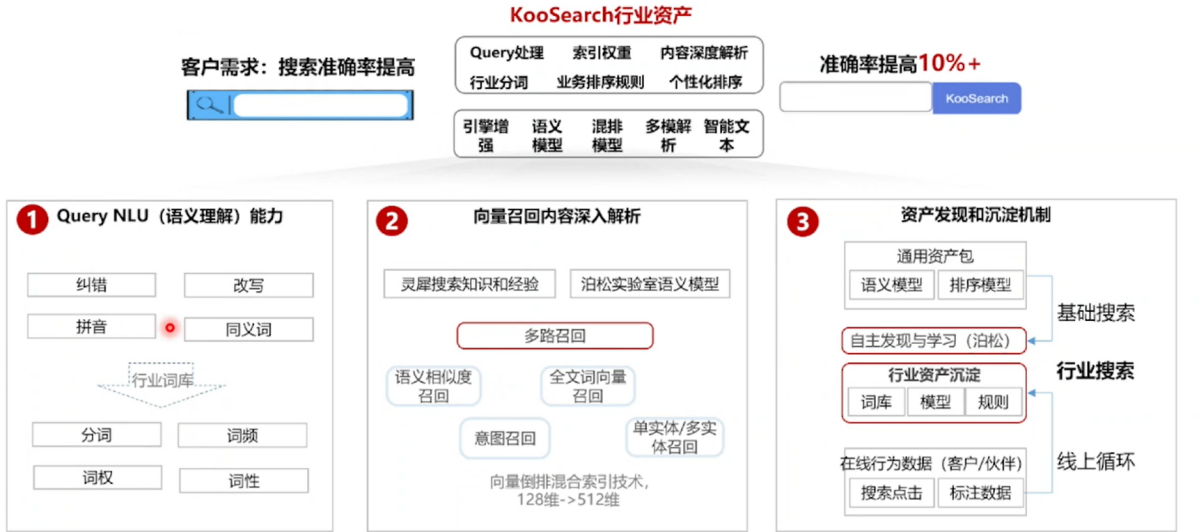Click the "通用资产包" heading
This screenshot has width=1199, height=532.
tap(935, 257)
